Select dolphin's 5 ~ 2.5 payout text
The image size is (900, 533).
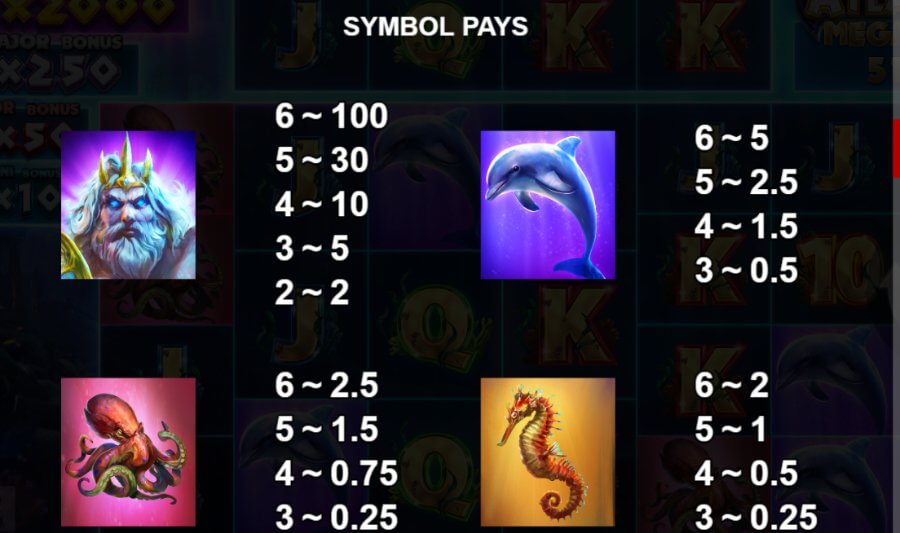(x=746, y=182)
